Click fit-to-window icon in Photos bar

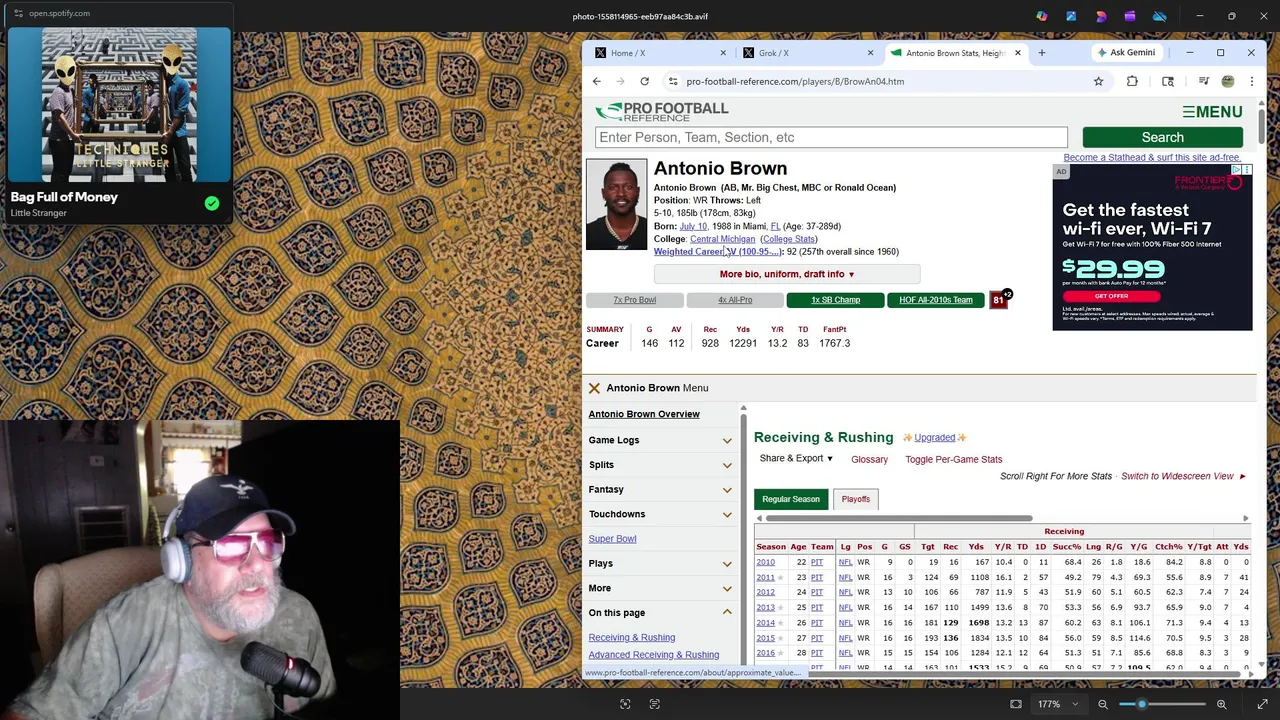pos(1016,704)
